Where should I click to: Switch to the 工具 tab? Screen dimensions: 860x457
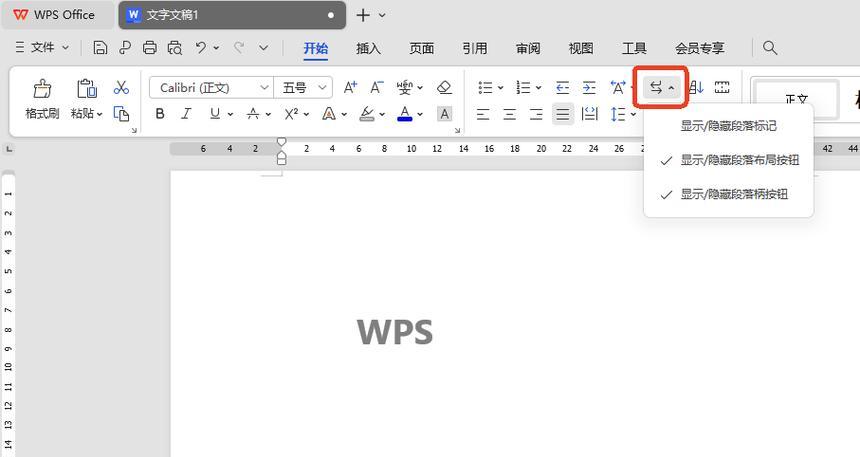click(634, 48)
